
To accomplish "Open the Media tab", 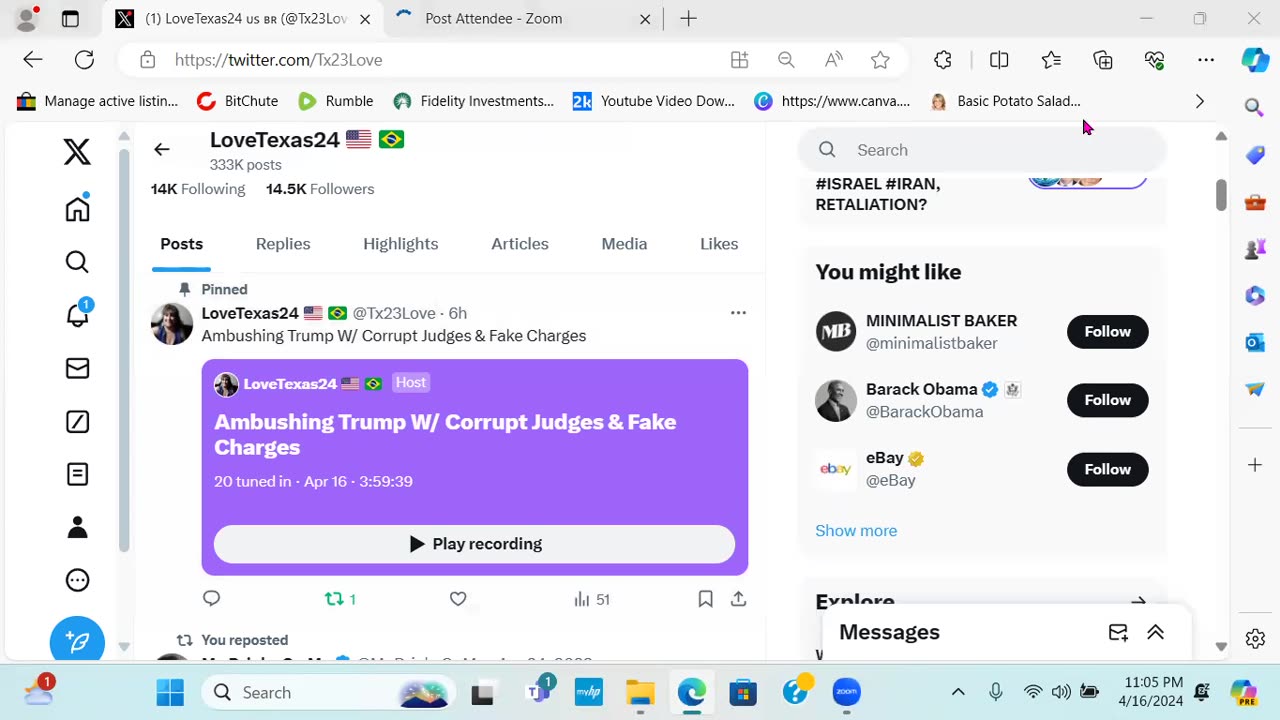I will pos(624,244).
